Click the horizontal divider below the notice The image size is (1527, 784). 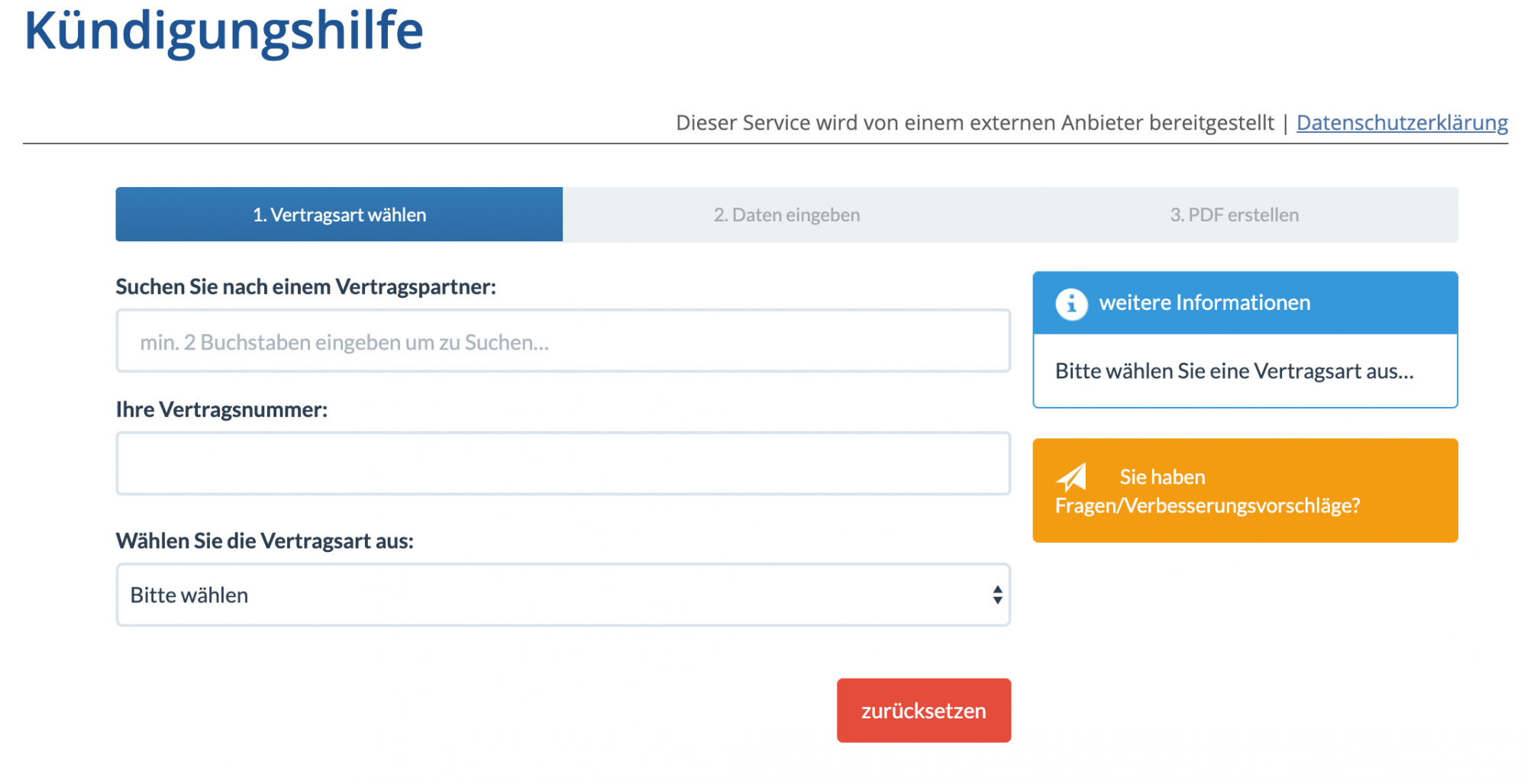coord(763,144)
